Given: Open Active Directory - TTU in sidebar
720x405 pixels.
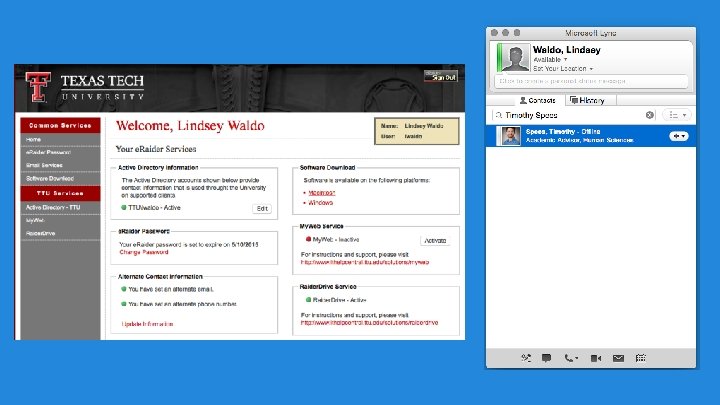Looking at the screenshot, I should (53, 207).
